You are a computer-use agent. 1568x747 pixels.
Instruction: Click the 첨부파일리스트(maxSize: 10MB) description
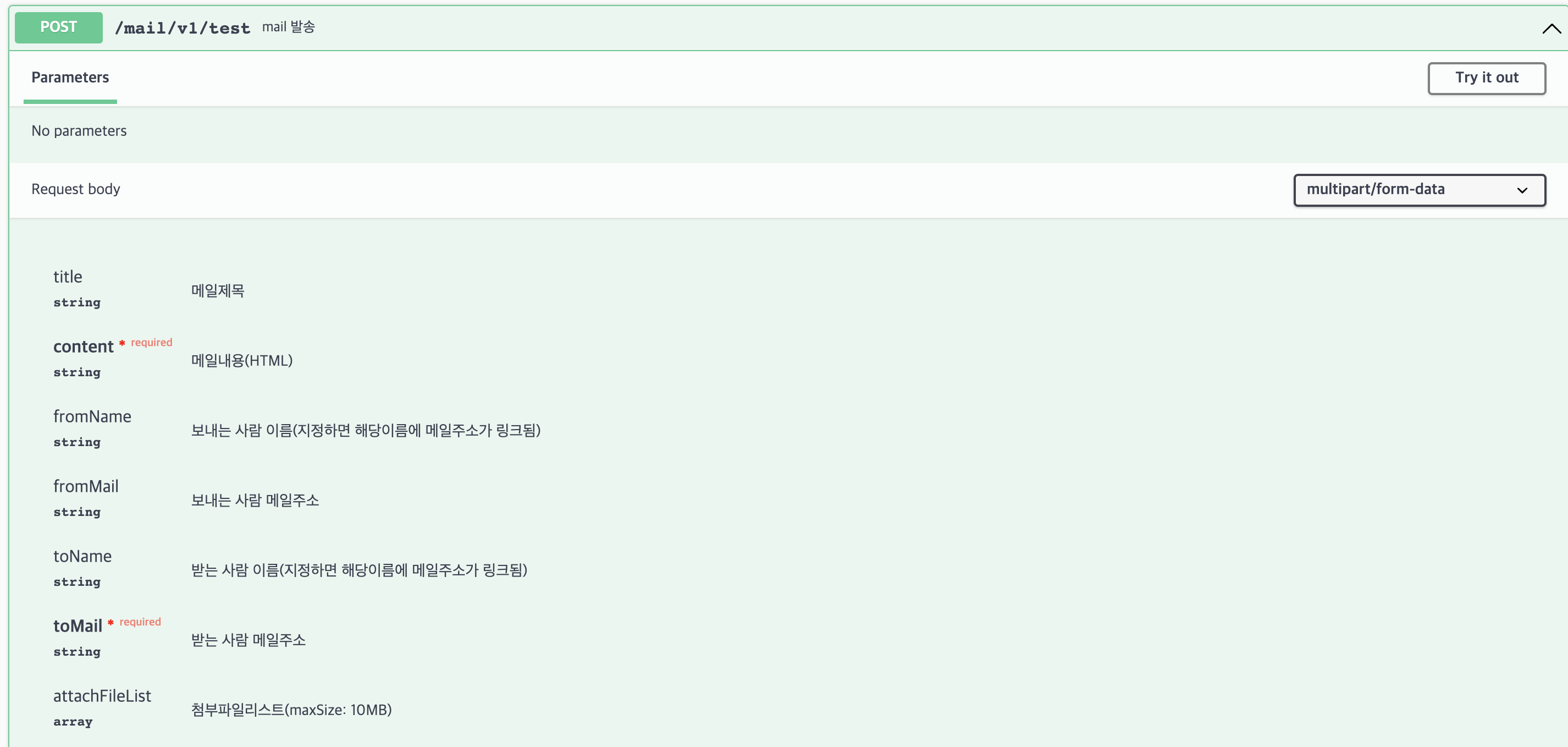tap(291, 710)
